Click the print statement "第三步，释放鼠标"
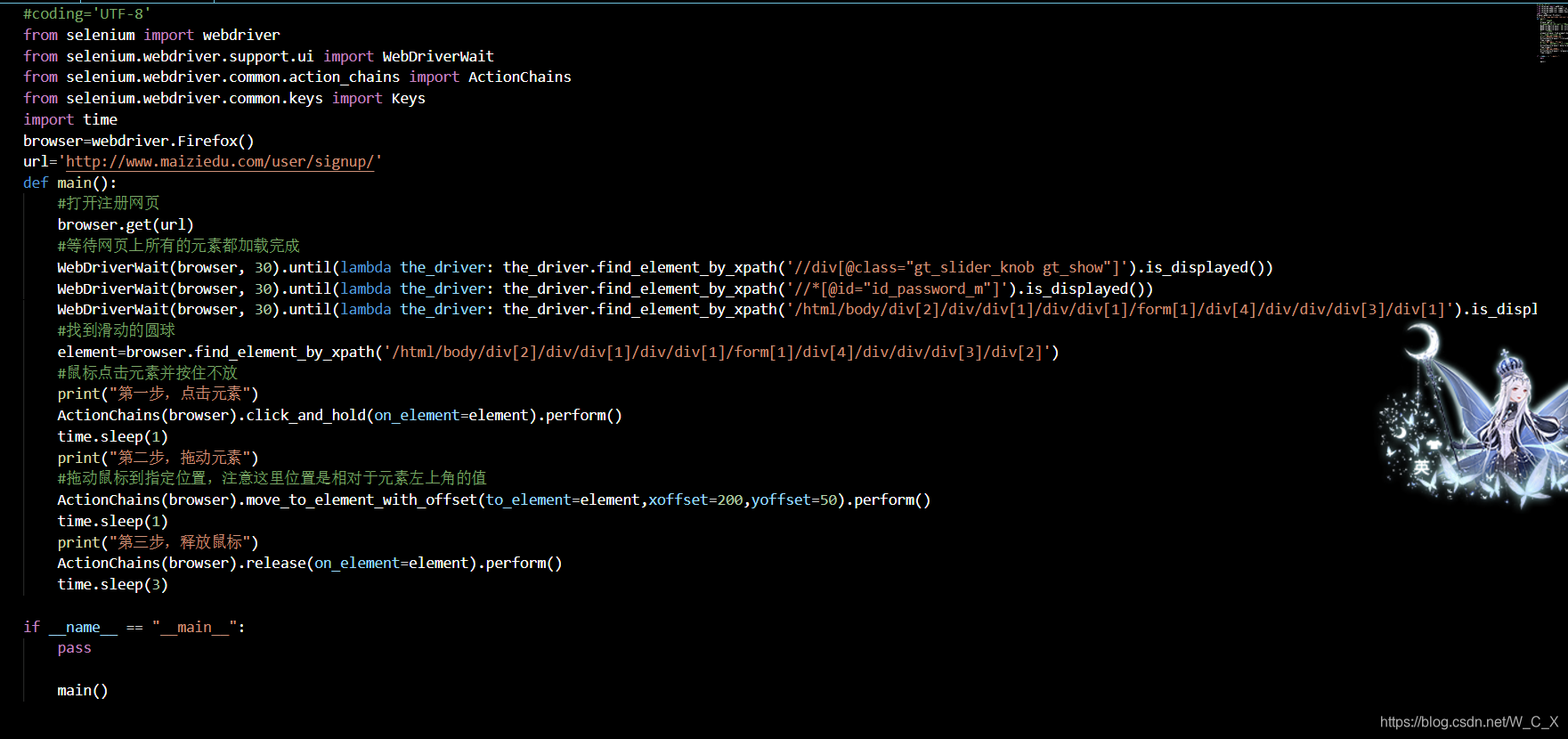Image resolution: width=1568 pixels, height=739 pixels. [x=158, y=542]
